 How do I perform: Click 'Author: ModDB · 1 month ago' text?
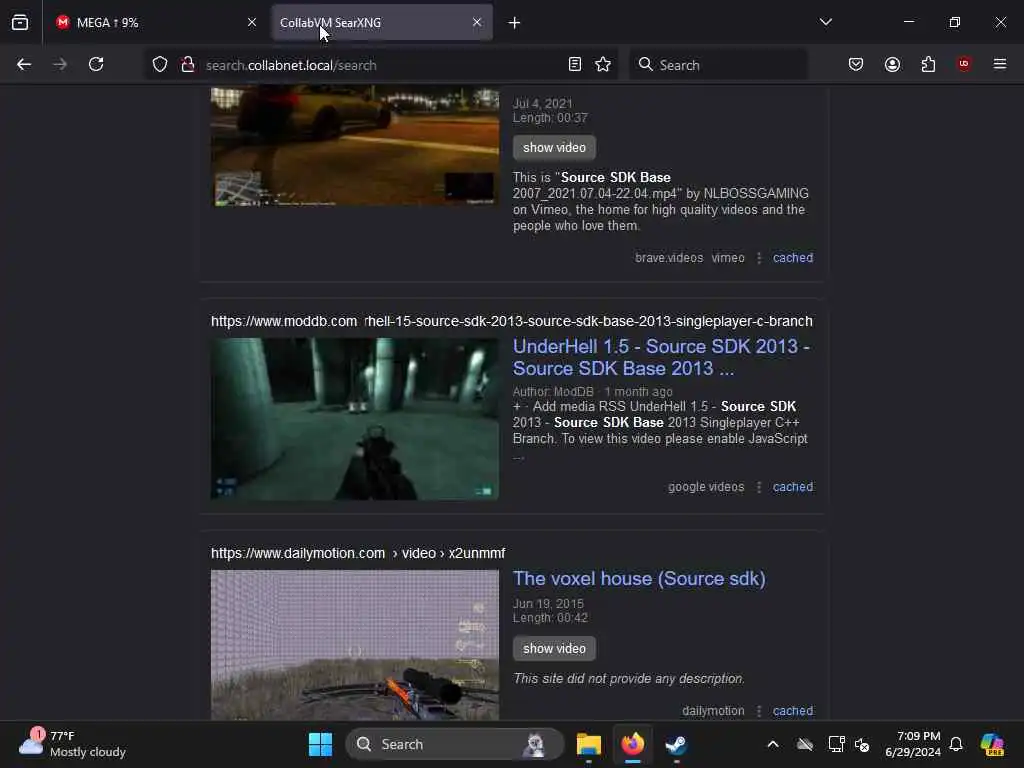pyautogui.click(x=592, y=391)
